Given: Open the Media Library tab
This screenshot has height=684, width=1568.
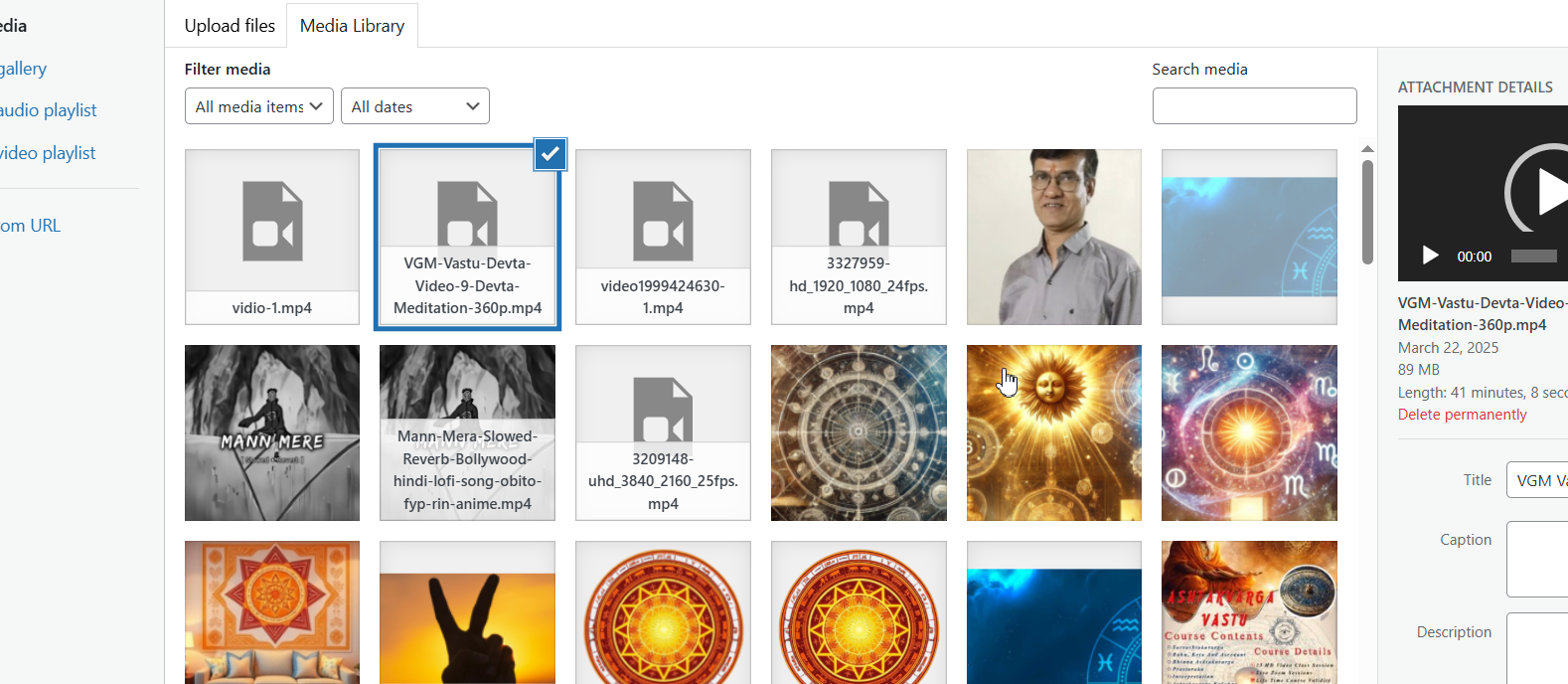Looking at the screenshot, I should (x=352, y=26).
